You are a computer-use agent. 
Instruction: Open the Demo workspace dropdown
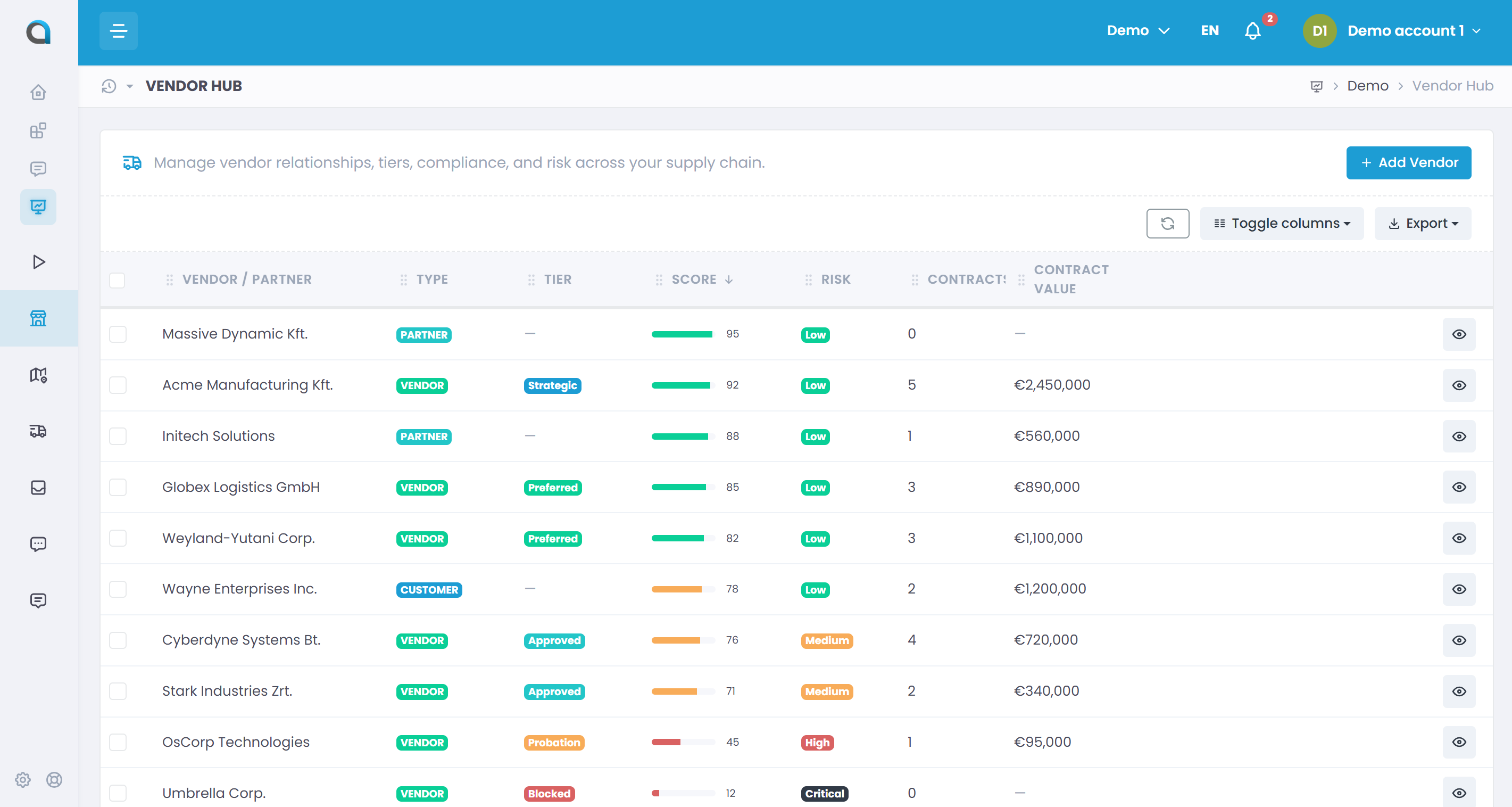pyautogui.click(x=1138, y=30)
